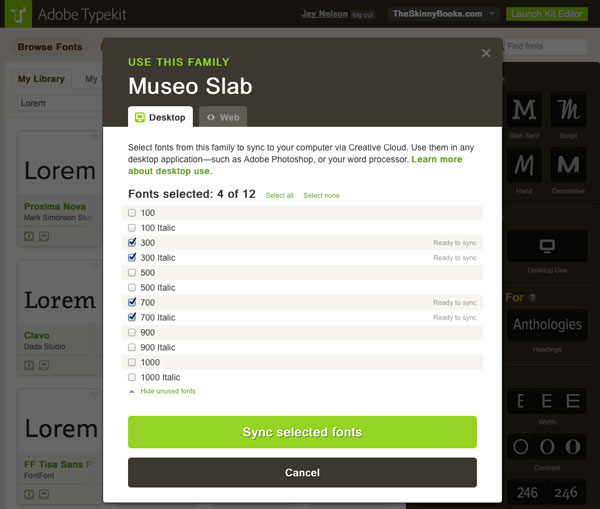Select the Decorative classification icon

click(x=568, y=165)
